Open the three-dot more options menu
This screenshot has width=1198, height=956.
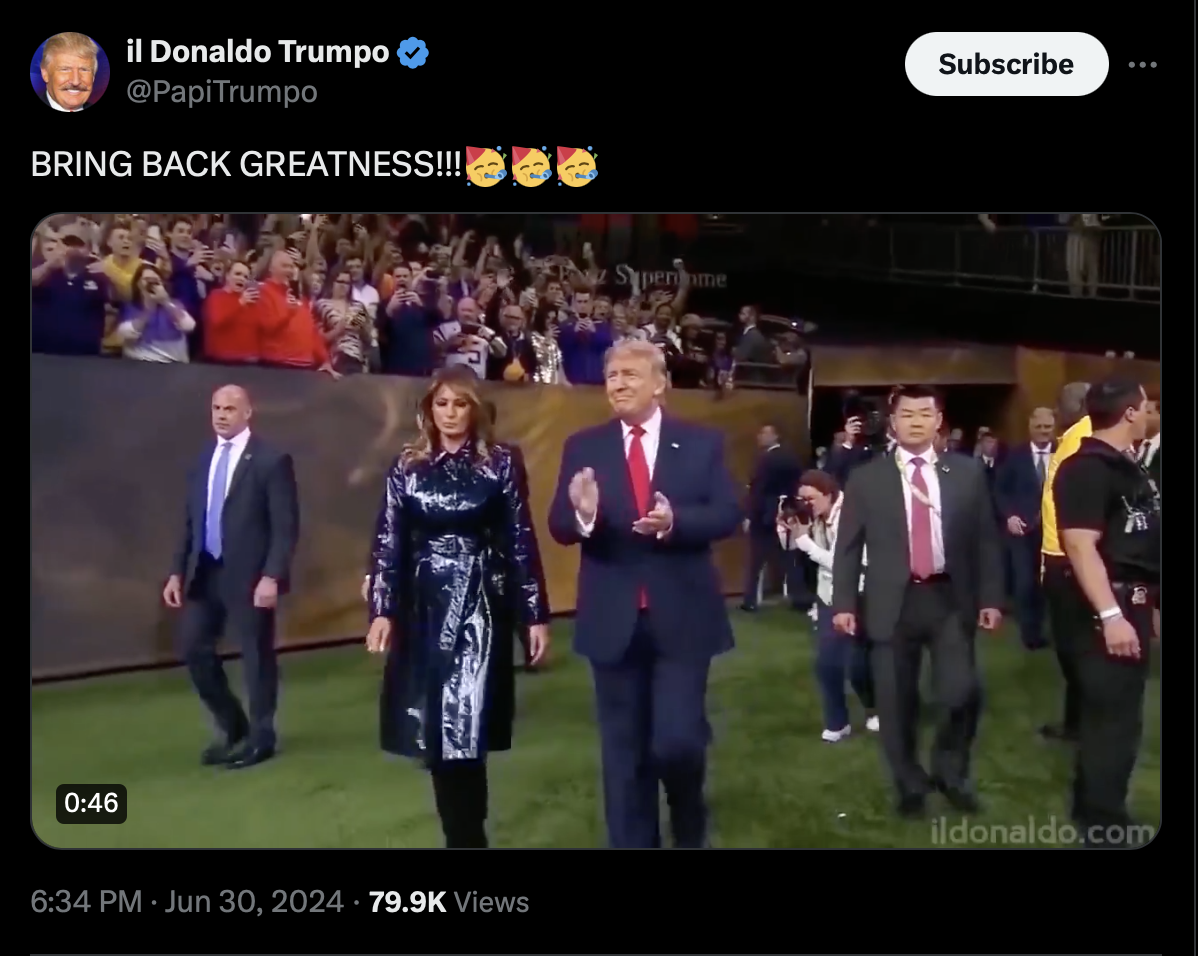tap(1142, 65)
